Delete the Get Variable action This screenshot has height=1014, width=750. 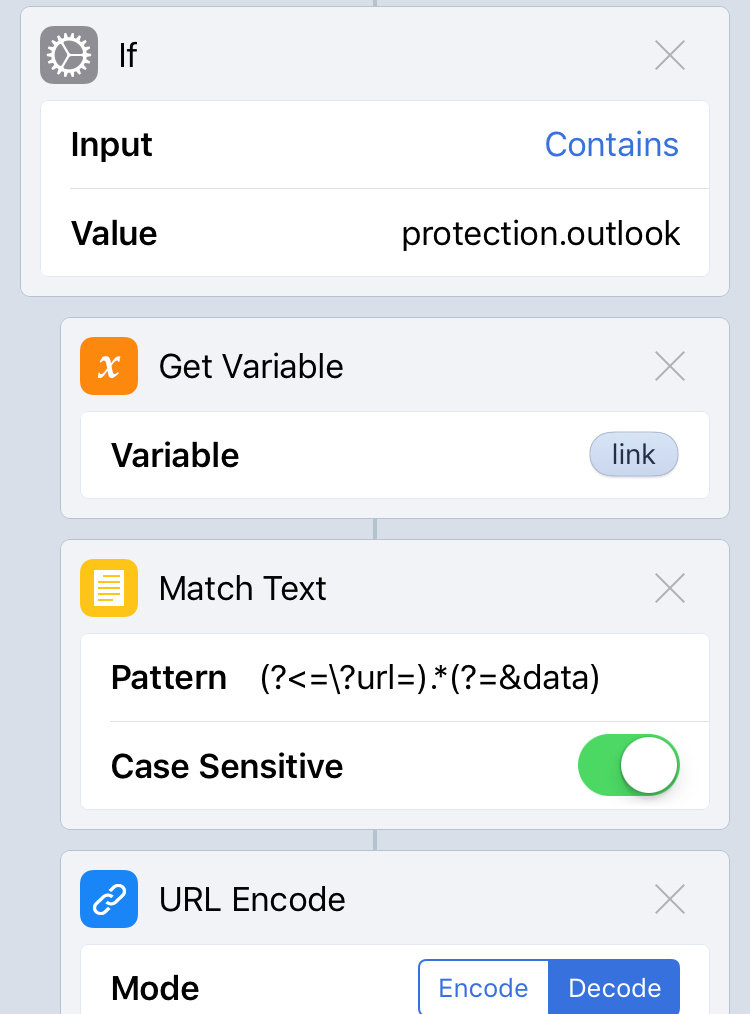pos(669,366)
